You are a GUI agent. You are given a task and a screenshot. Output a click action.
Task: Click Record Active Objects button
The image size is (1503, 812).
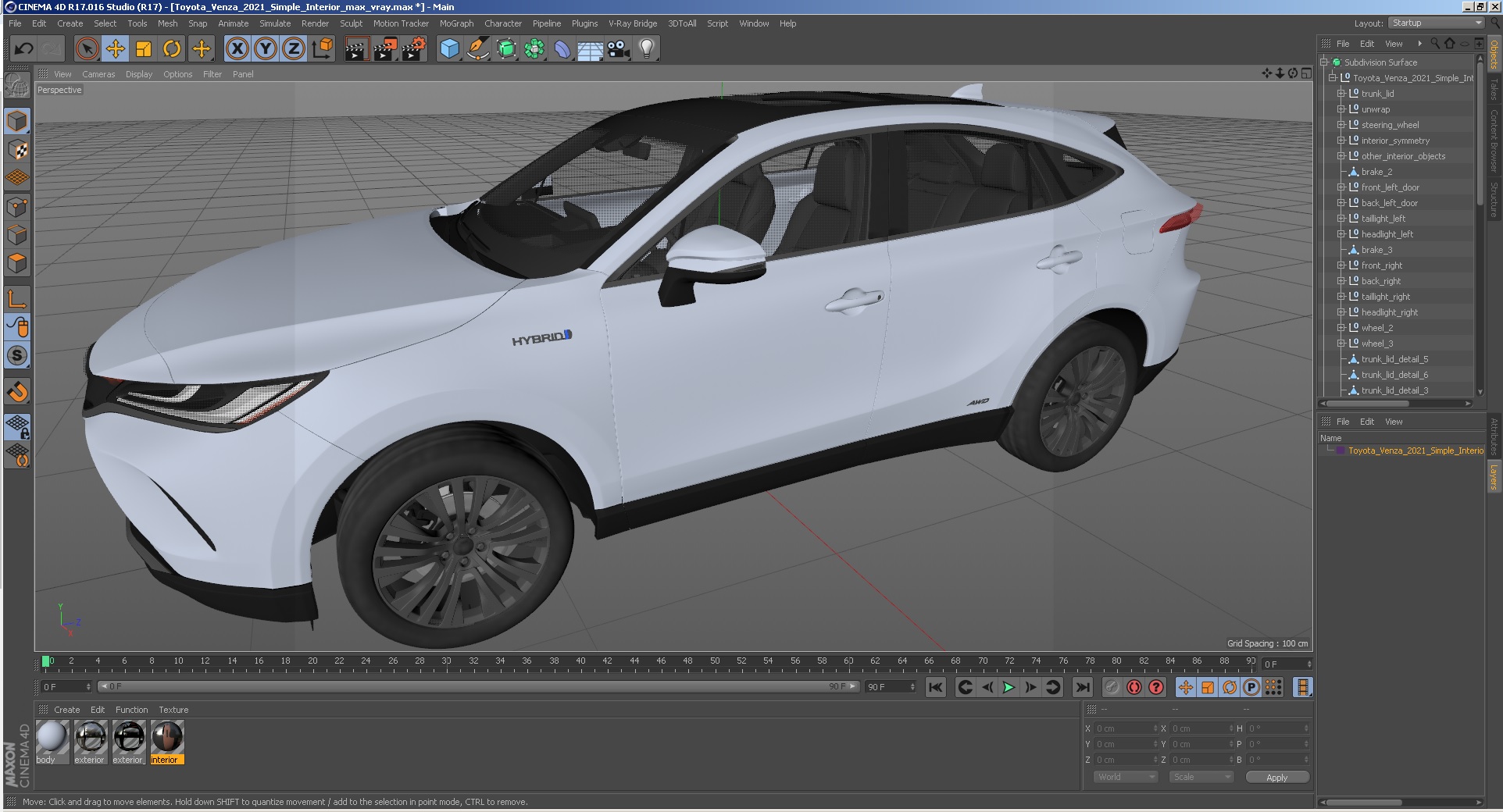(1112, 687)
